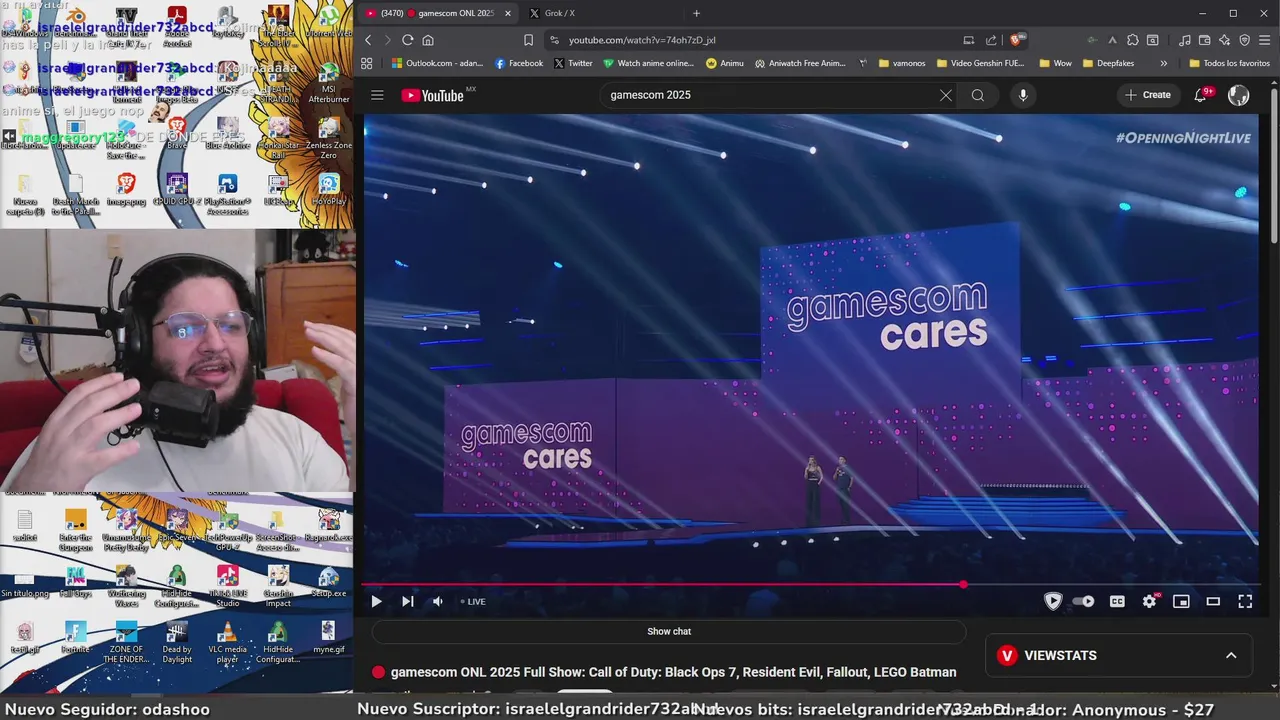
Task: Run search with the magnifier button
Action: coord(978,95)
